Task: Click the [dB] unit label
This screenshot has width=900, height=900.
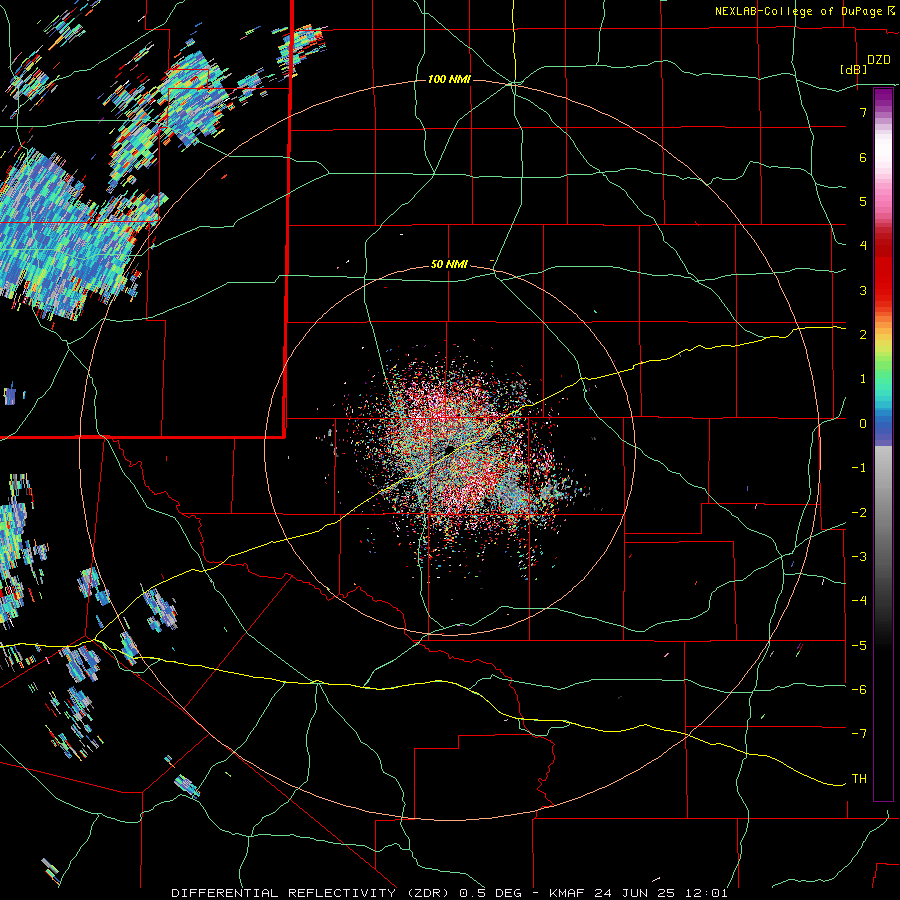Action: coord(853,69)
